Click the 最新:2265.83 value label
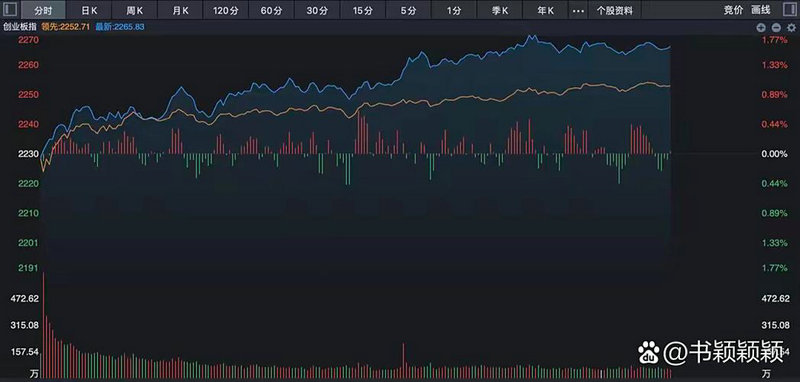Image resolution: width=800 pixels, height=382 pixels. click(x=120, y=27)
